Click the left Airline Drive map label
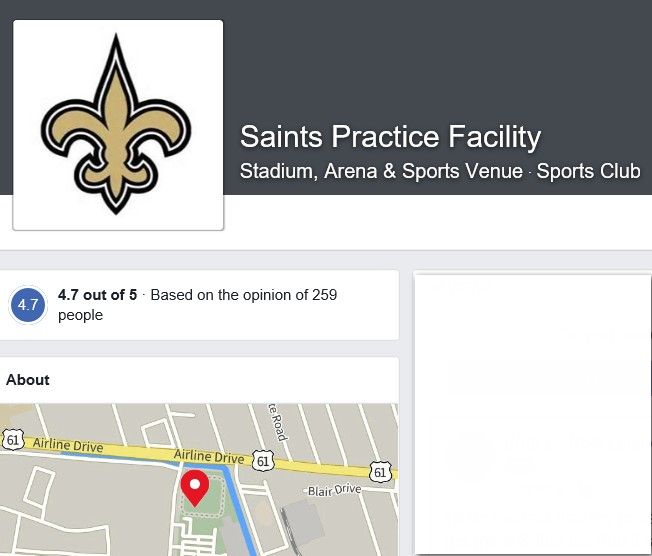 pos(68,445)
